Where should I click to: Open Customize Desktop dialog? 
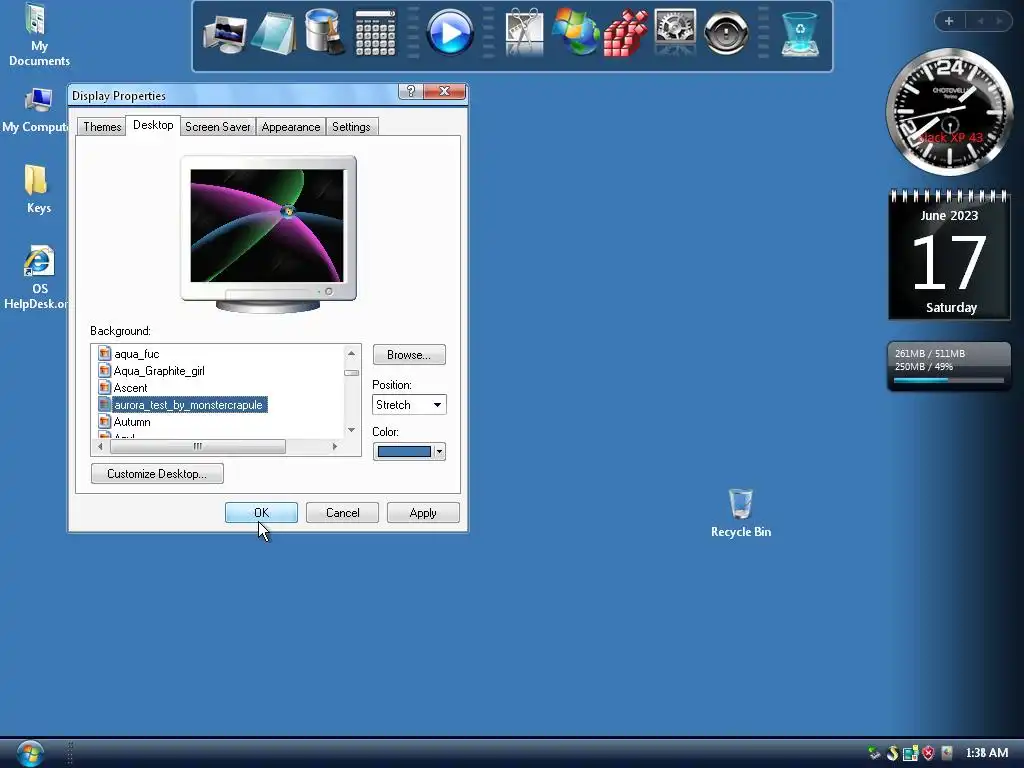click(157, 473)
